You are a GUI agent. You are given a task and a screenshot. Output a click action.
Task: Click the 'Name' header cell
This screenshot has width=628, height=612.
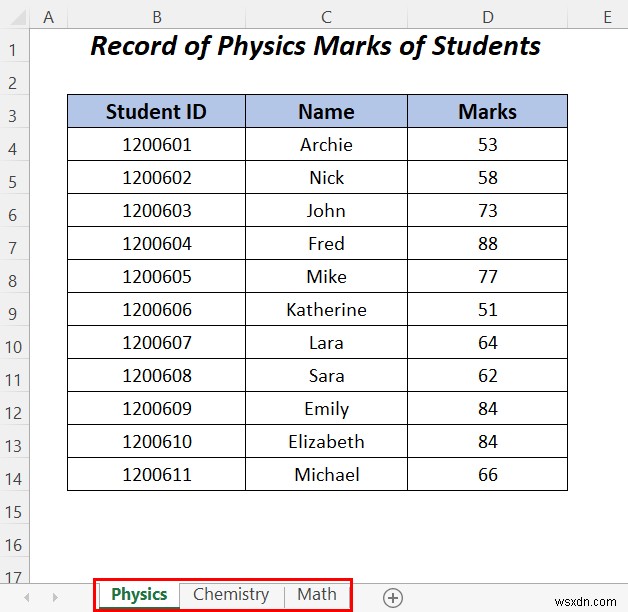(326, 111)
